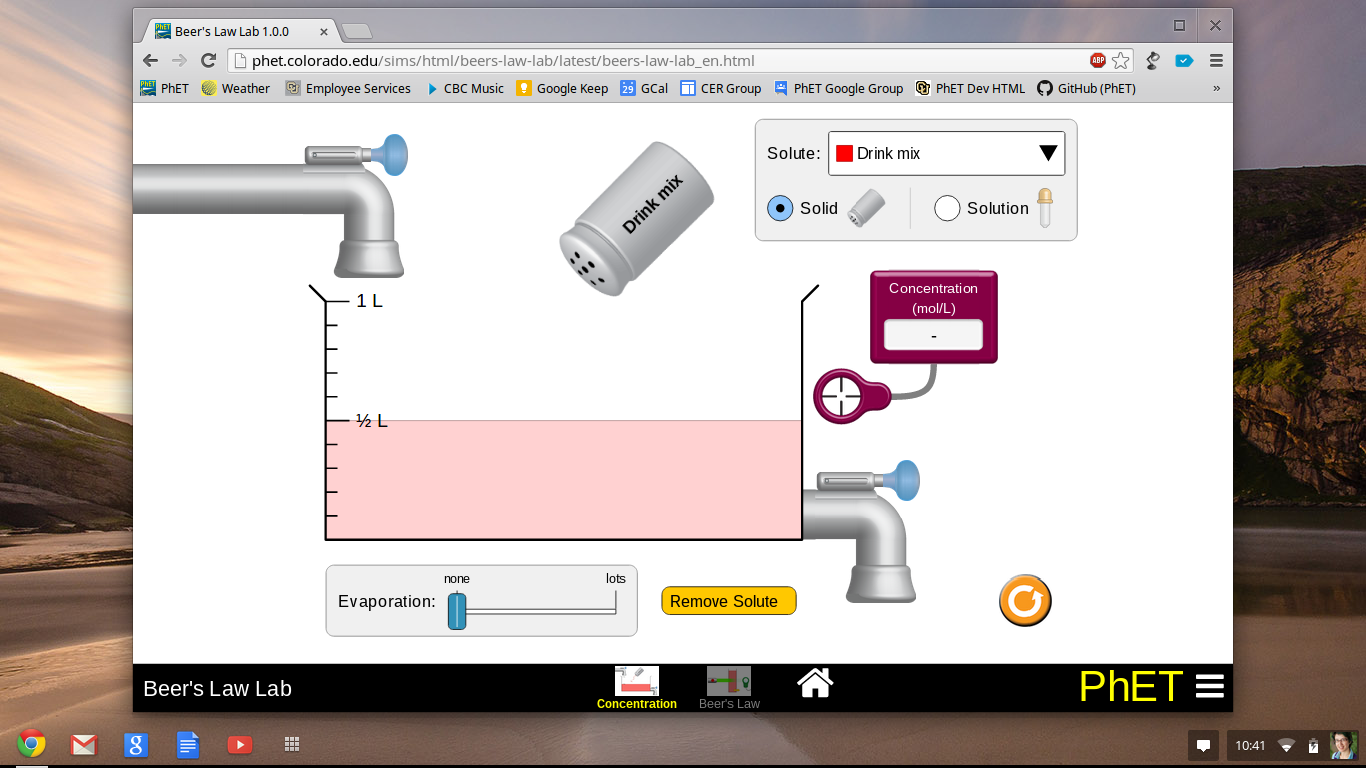Click the blue checkmark extension icon
The width and height of the screenshot is (1366, 768).
click(1184, 61)
